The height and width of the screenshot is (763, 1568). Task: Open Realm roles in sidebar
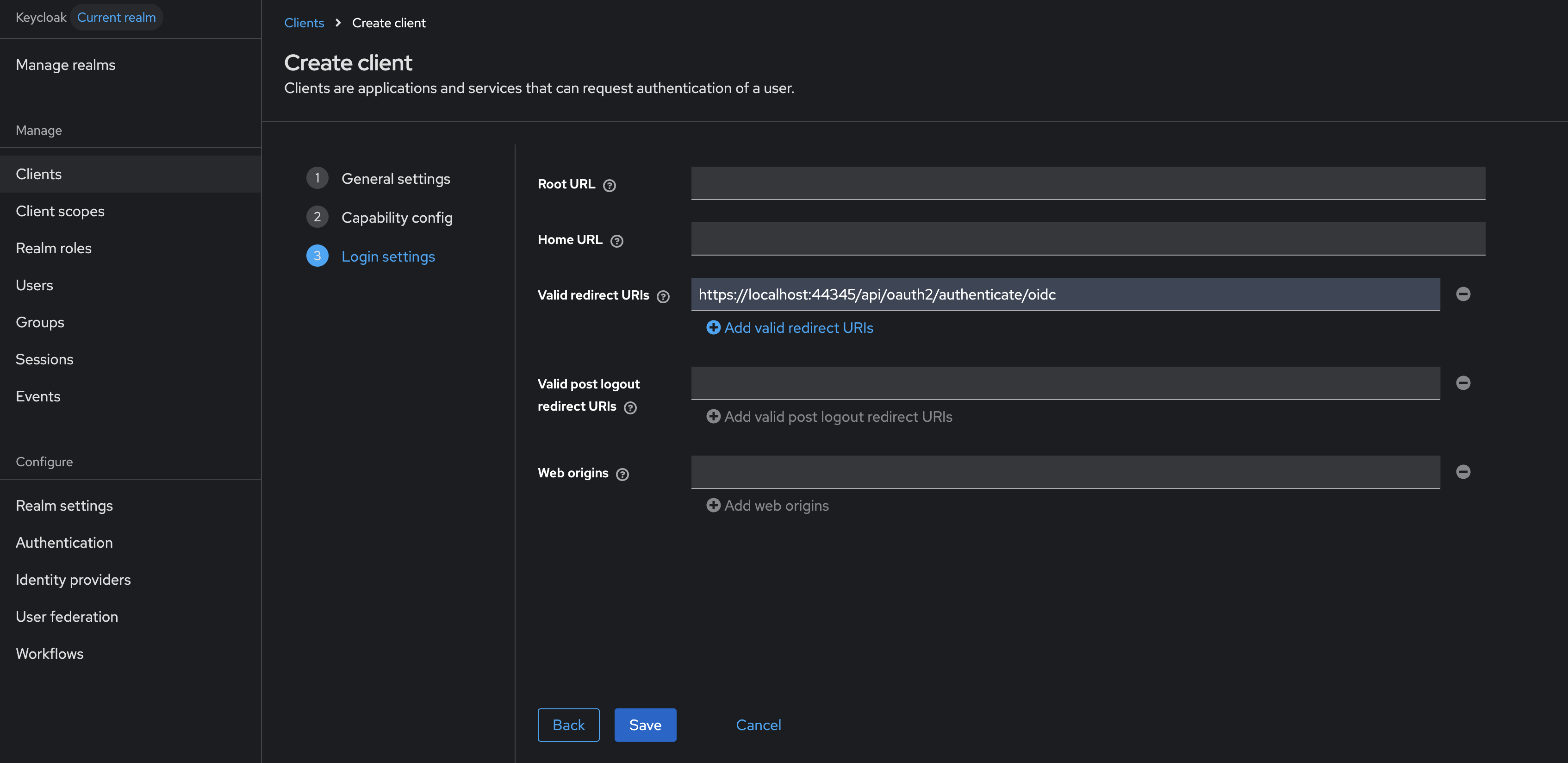130,249
